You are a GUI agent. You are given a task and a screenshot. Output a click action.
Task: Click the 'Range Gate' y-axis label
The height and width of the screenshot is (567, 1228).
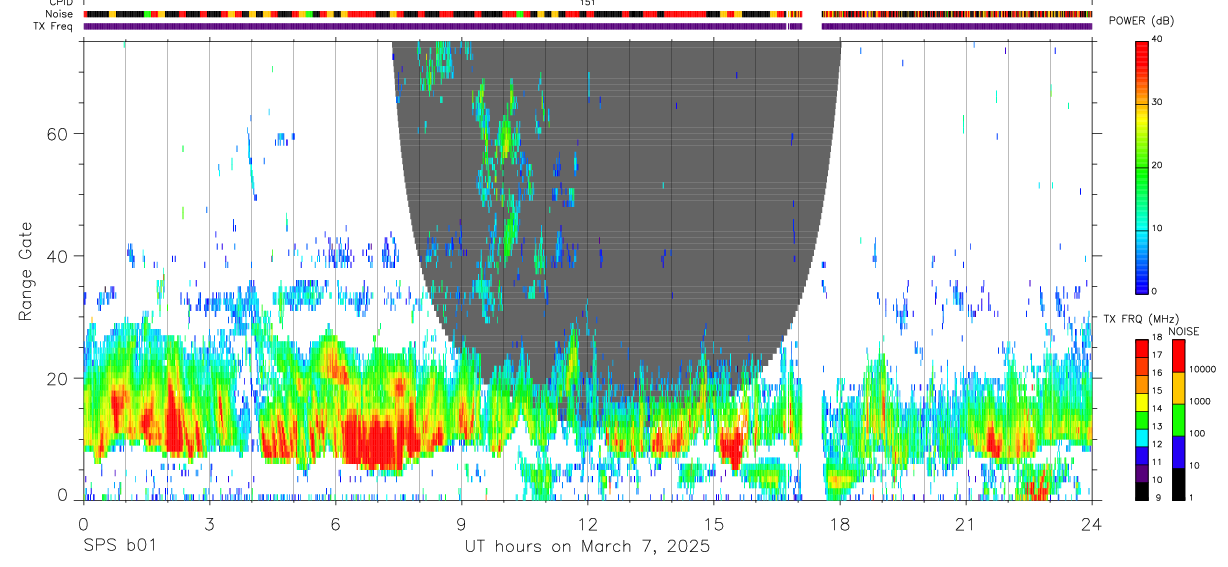(26, 271)
